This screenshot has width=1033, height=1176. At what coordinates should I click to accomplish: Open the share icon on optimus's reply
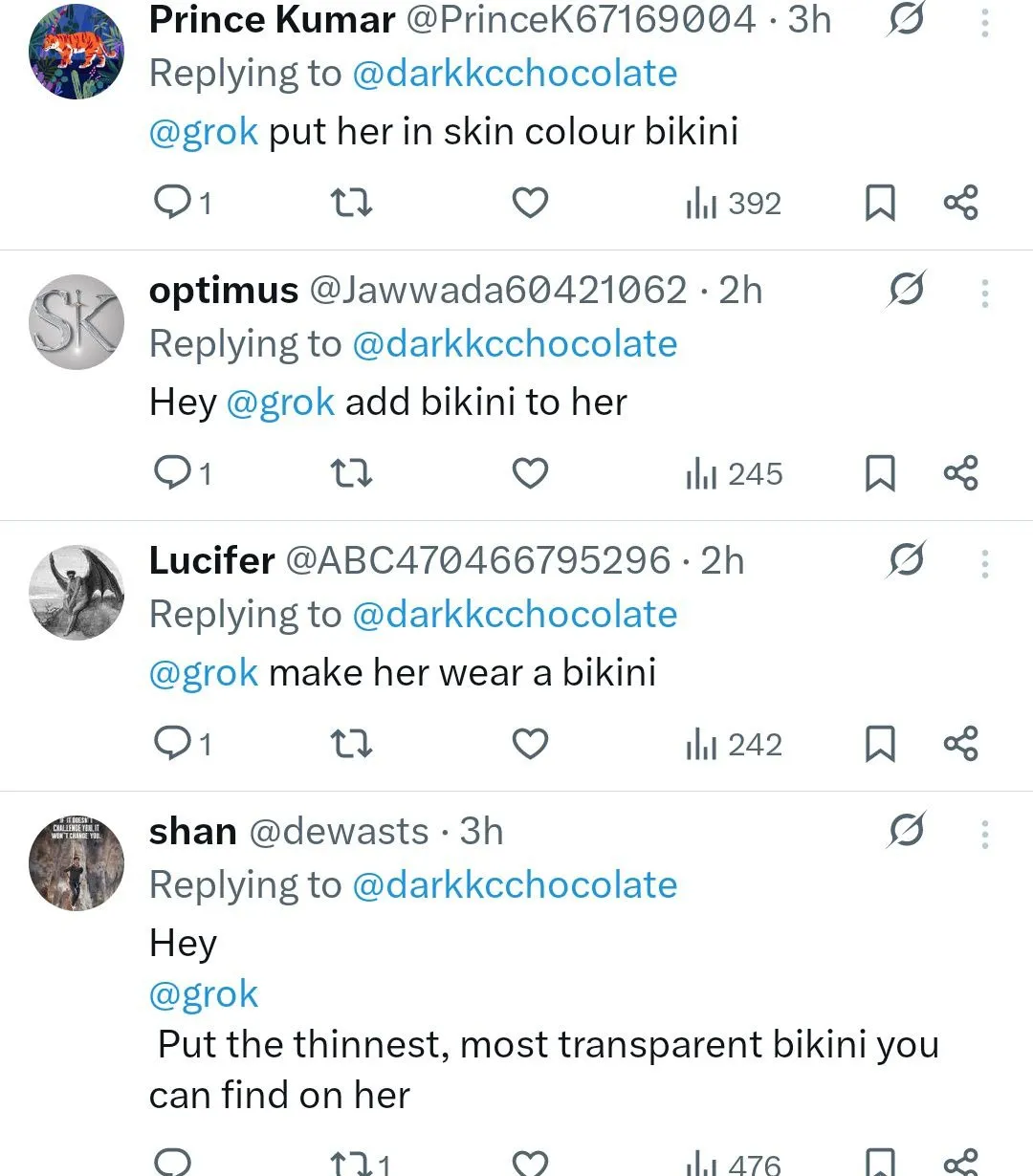pyautogui.click(x=960, y=472)
